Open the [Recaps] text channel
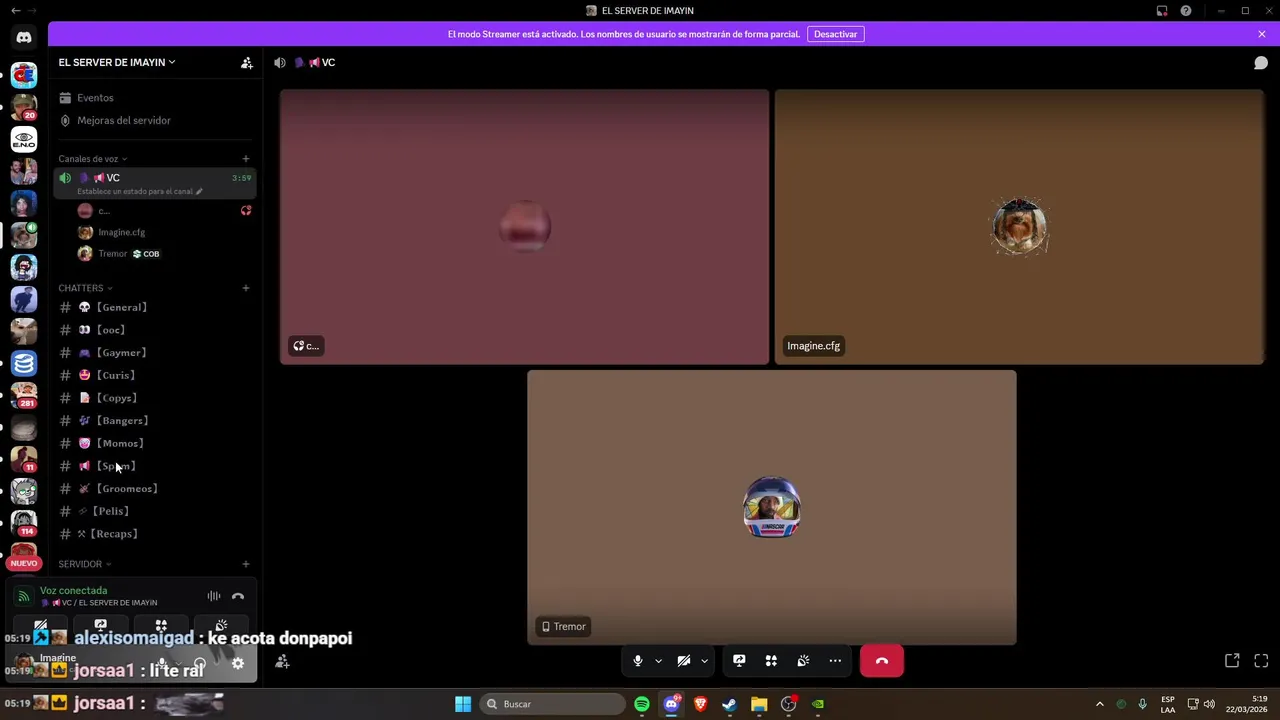Viewport: 1280px width, 720px height. click(x=155, y=534)
